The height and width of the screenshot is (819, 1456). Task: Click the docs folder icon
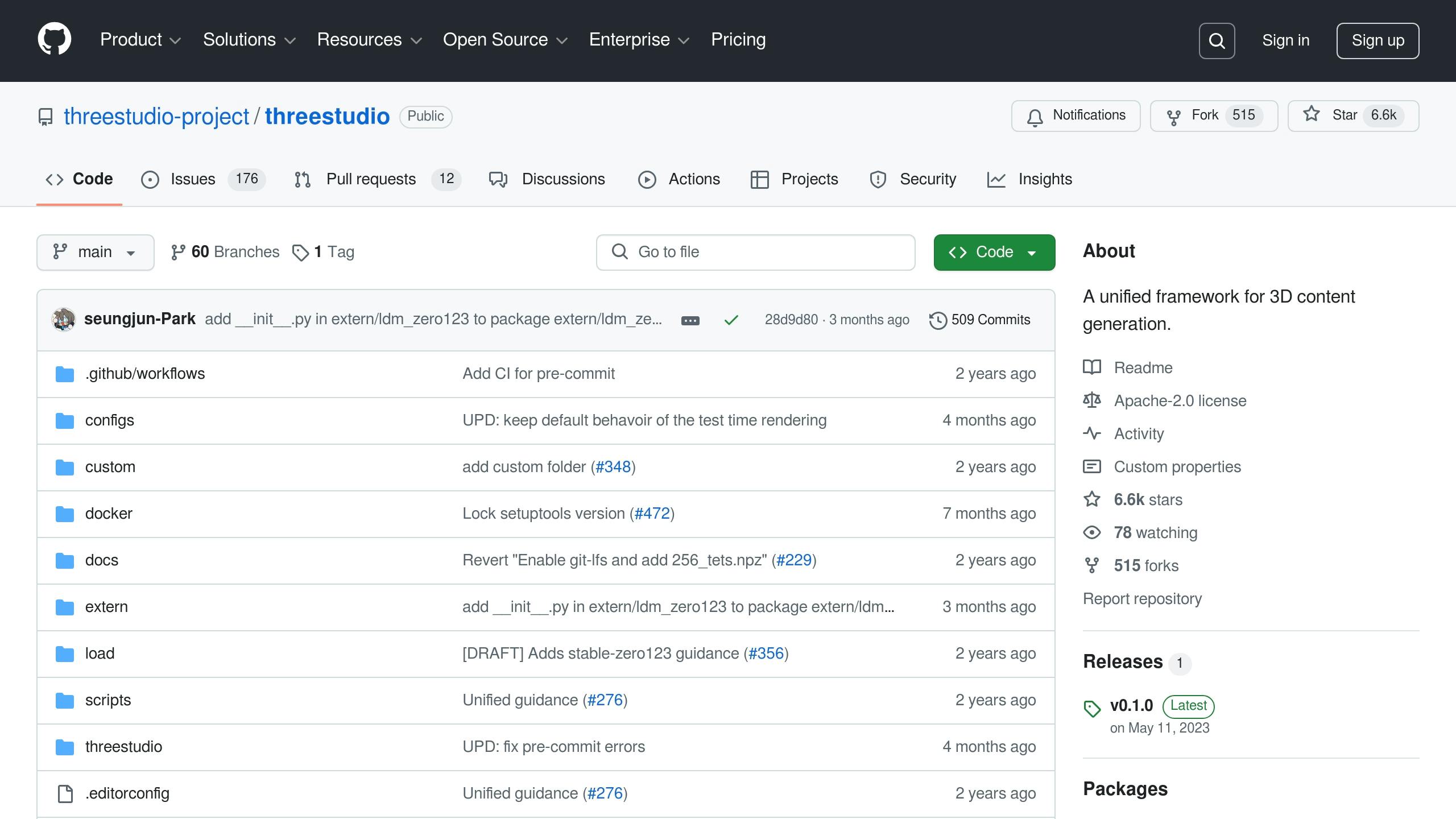pos(65,560)
